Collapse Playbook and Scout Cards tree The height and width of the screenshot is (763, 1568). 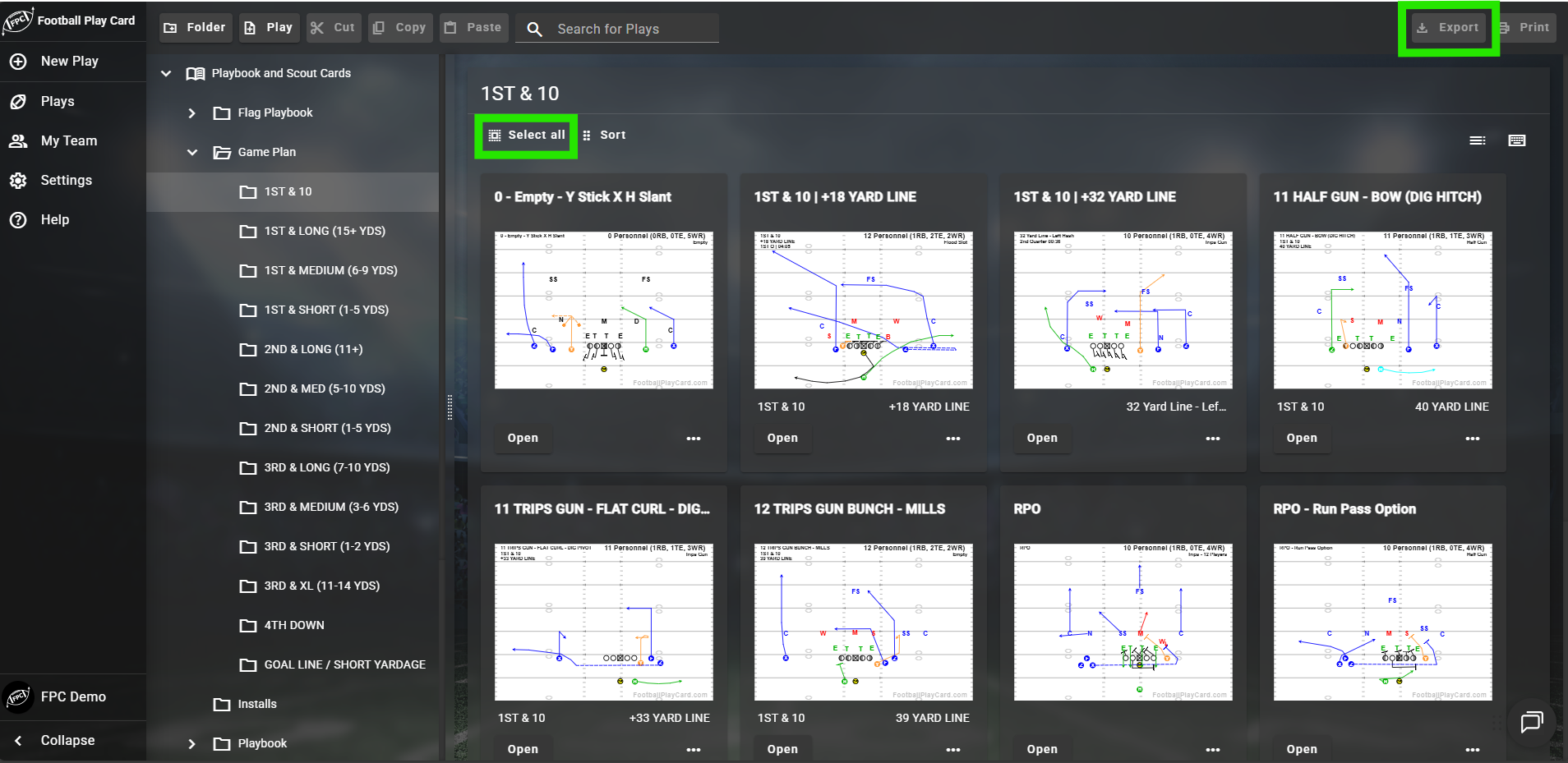[x=166, y=73]
